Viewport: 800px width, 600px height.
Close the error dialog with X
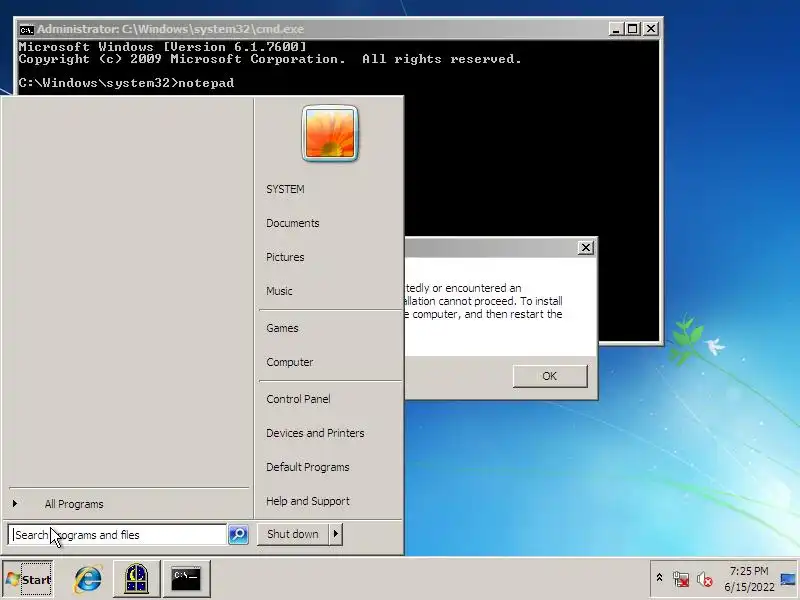tap(586, 247)
